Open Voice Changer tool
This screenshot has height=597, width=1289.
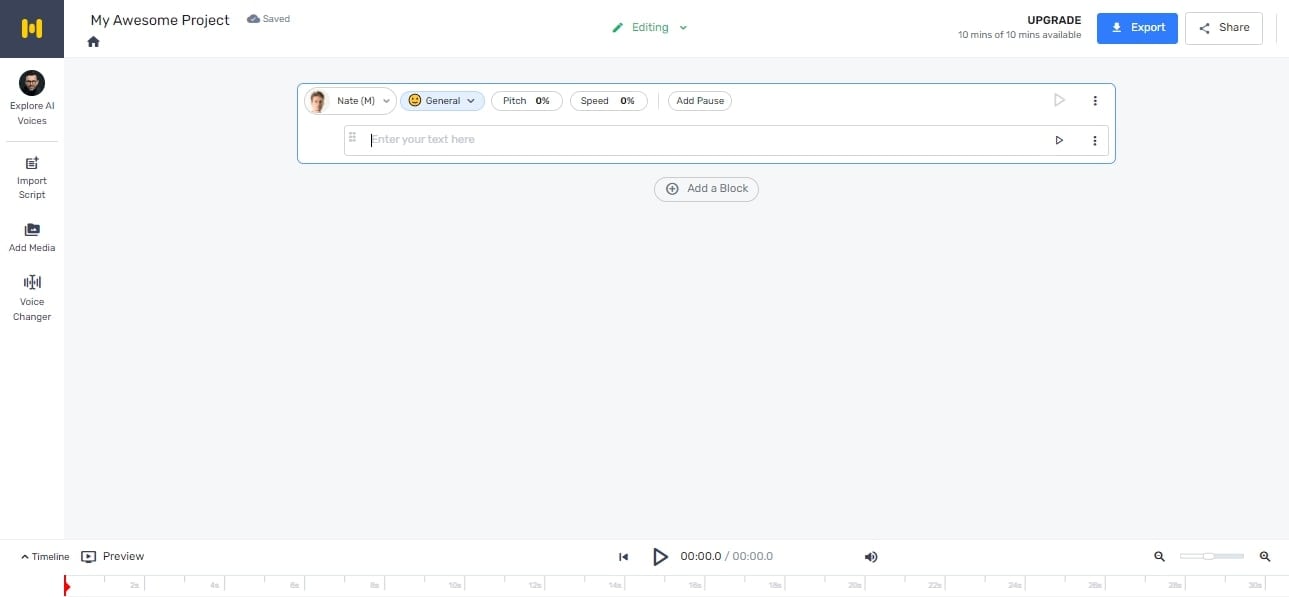[x=32, y=298]
